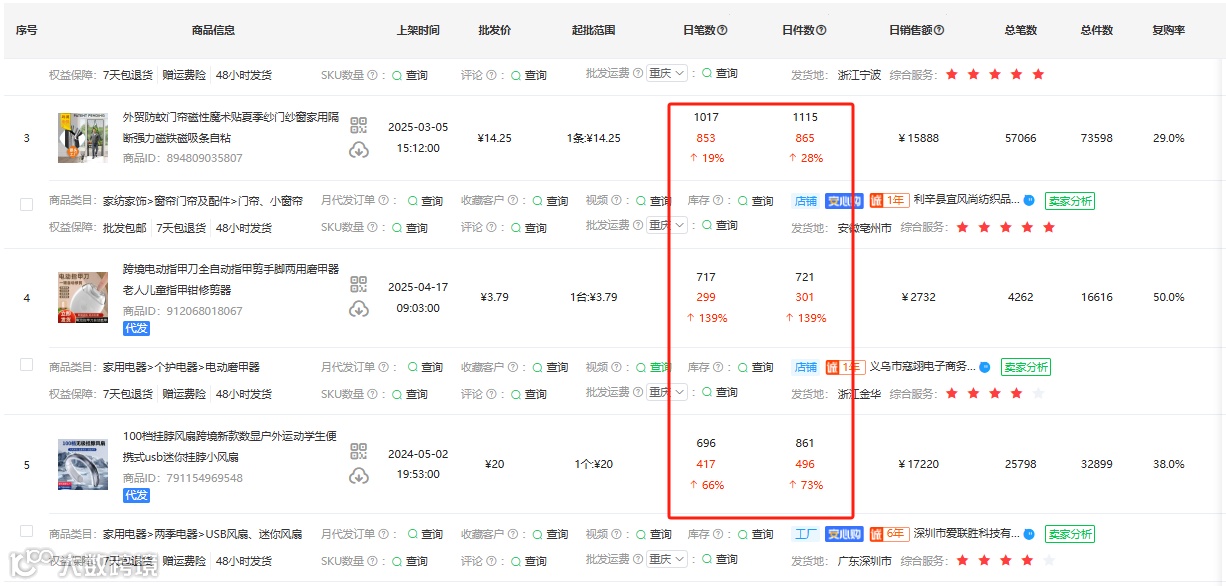Screen dimensions: 1226x586
Task: Click help icon beside 日笔数 header
Action: pyautogui.click(x=723, y=30)
